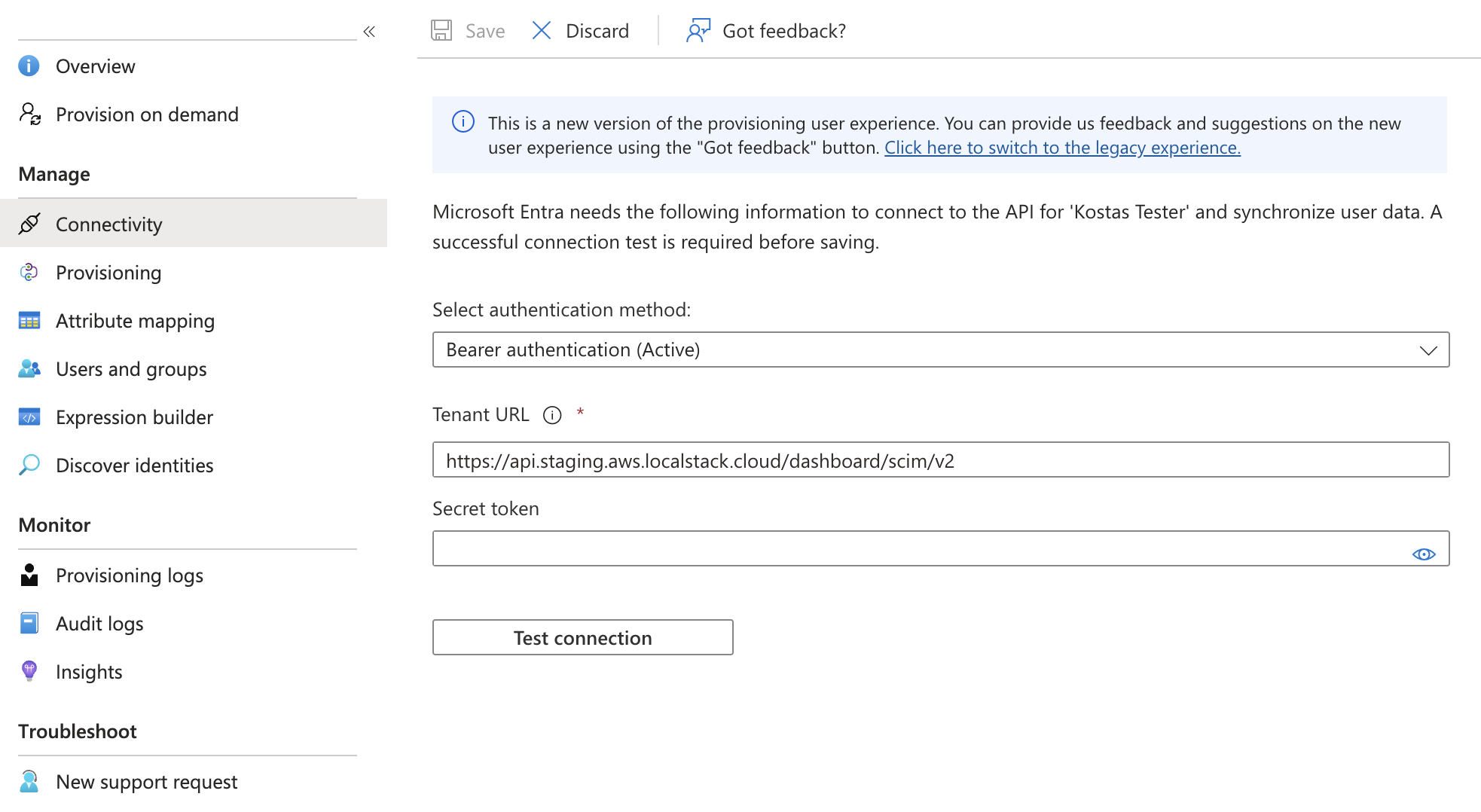Viewport: 1481px width, 812px height.
Task: Open the Expression builder
Action: (134, 417)
